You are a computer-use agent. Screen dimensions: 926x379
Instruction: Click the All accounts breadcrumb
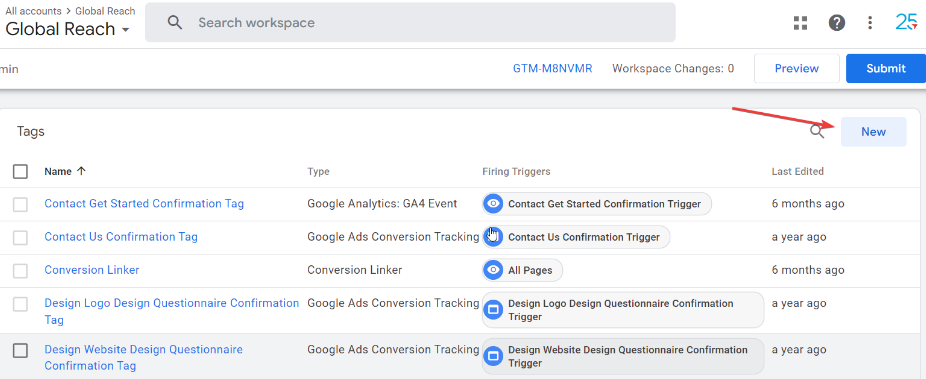click(x=33, y=11)
